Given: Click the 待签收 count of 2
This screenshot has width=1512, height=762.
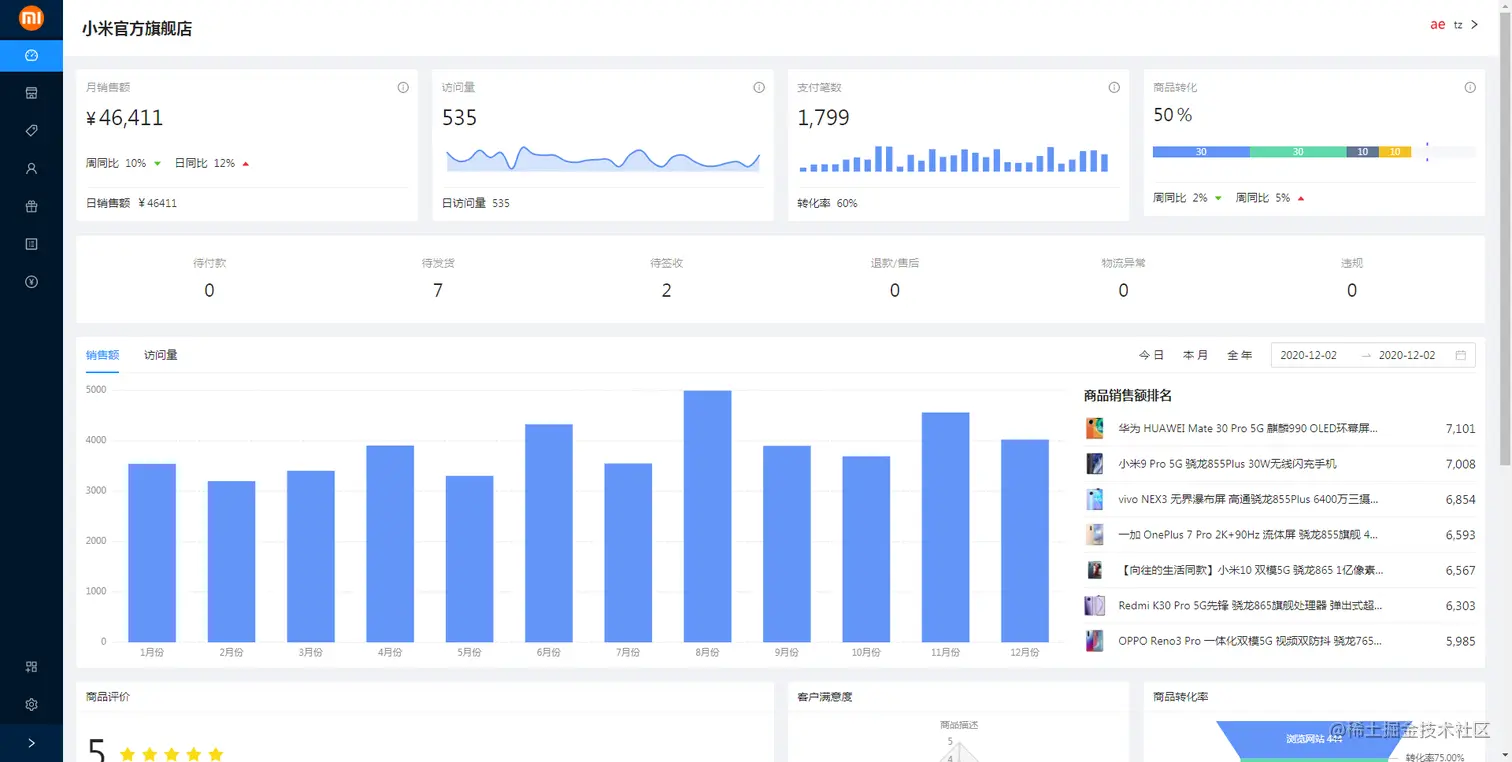Looking at the screenshot, I should 666,291.
